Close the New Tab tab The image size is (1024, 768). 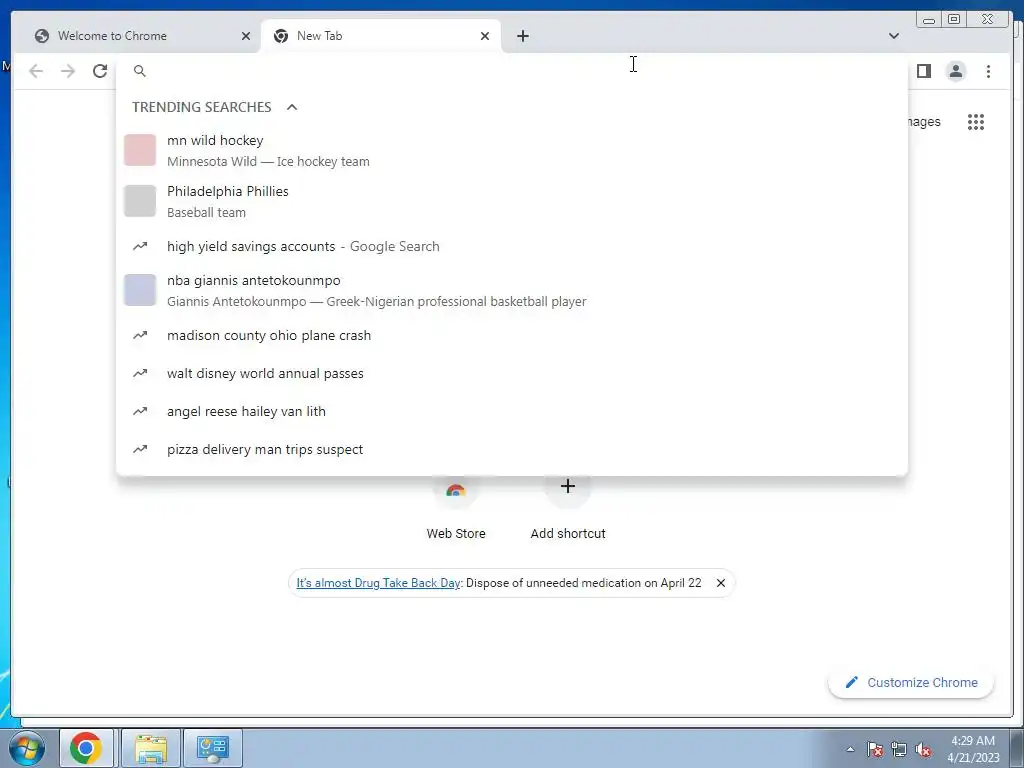tap(485, 36)
